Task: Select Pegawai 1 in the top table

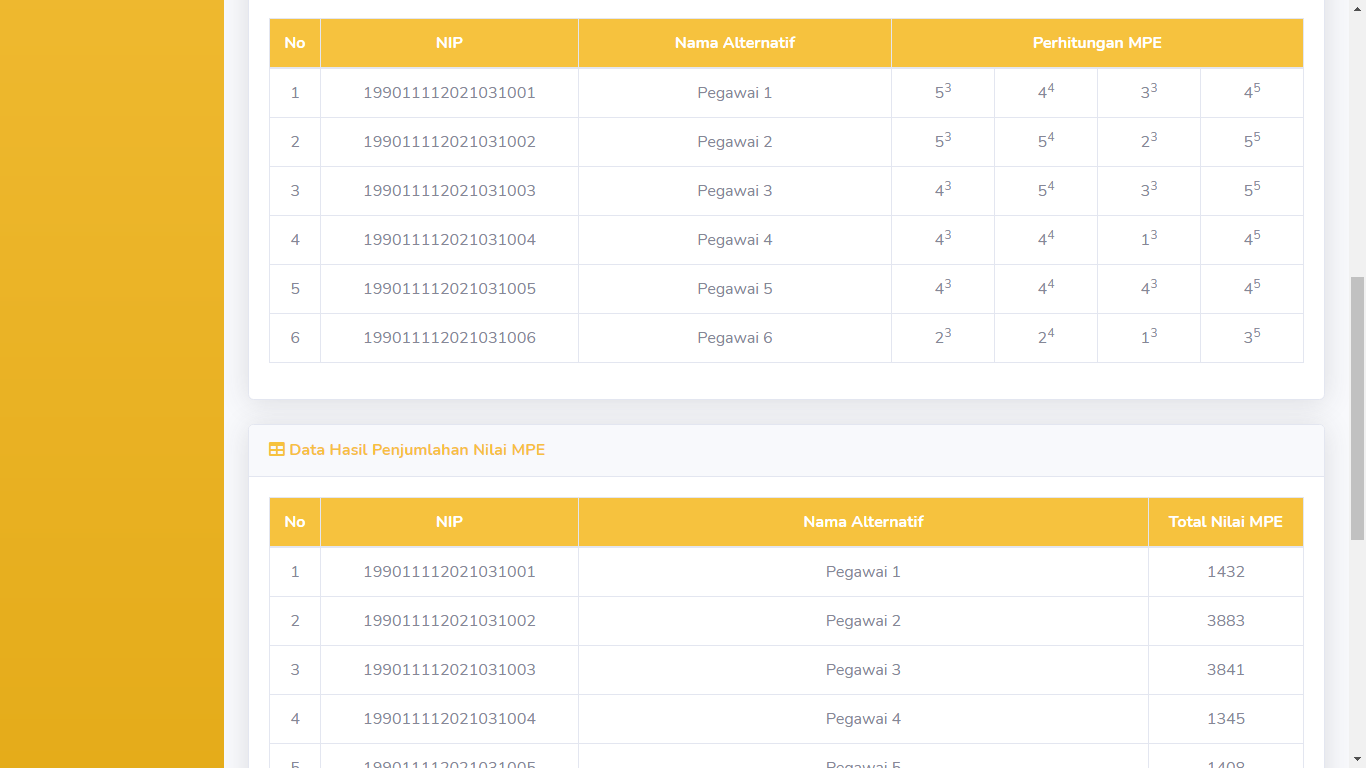Action: (734, 93)
